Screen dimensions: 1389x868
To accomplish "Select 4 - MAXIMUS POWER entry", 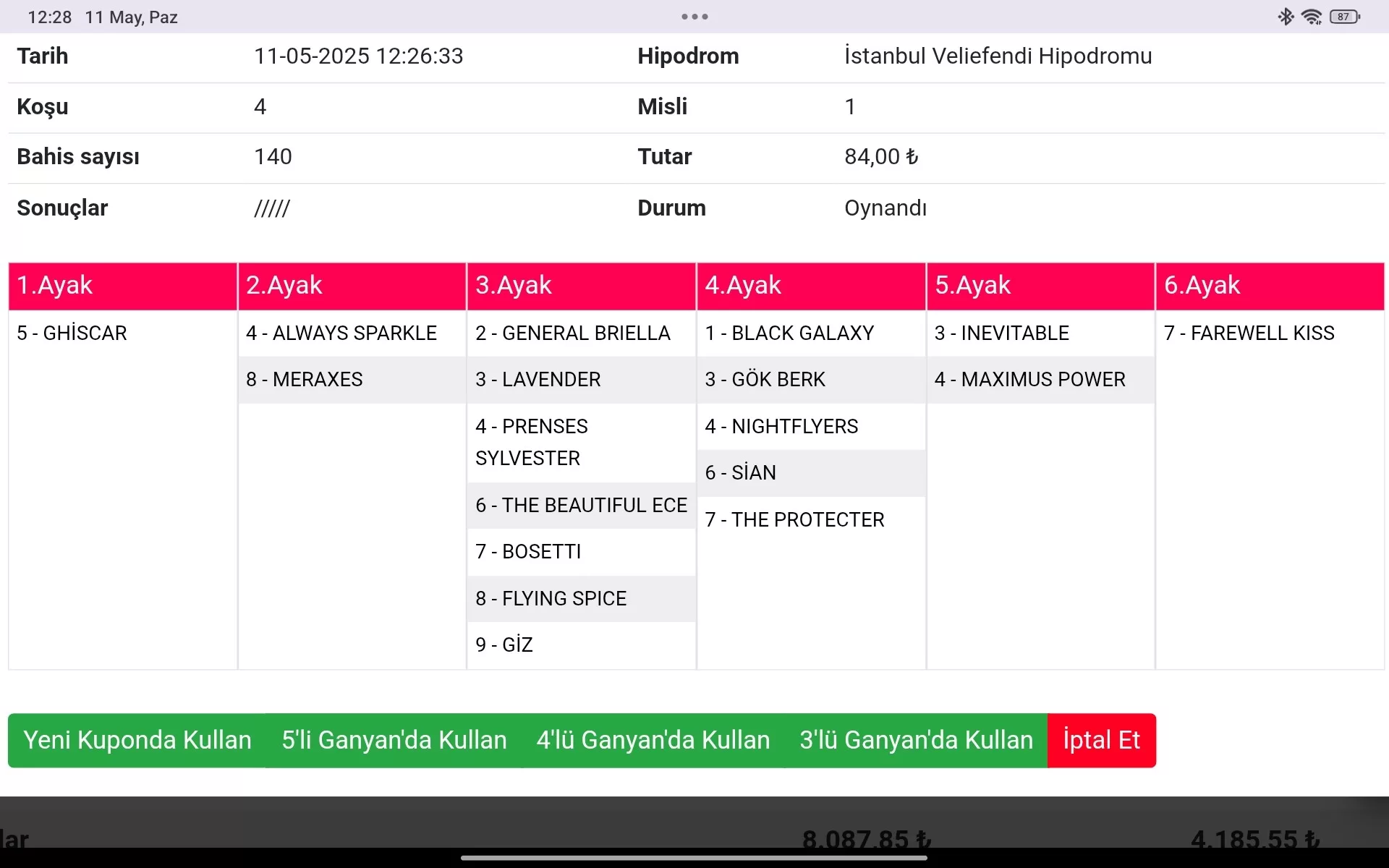I will (x=1029, y=380).
